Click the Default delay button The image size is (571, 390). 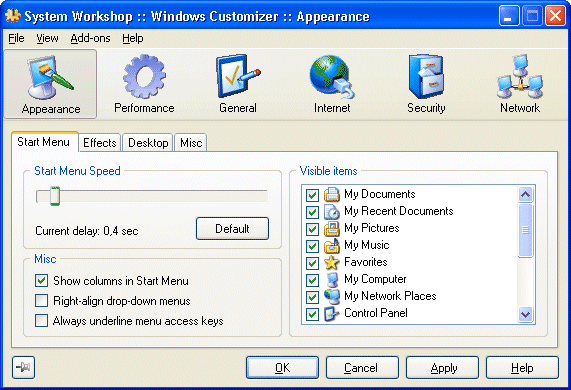pos(232,229)
